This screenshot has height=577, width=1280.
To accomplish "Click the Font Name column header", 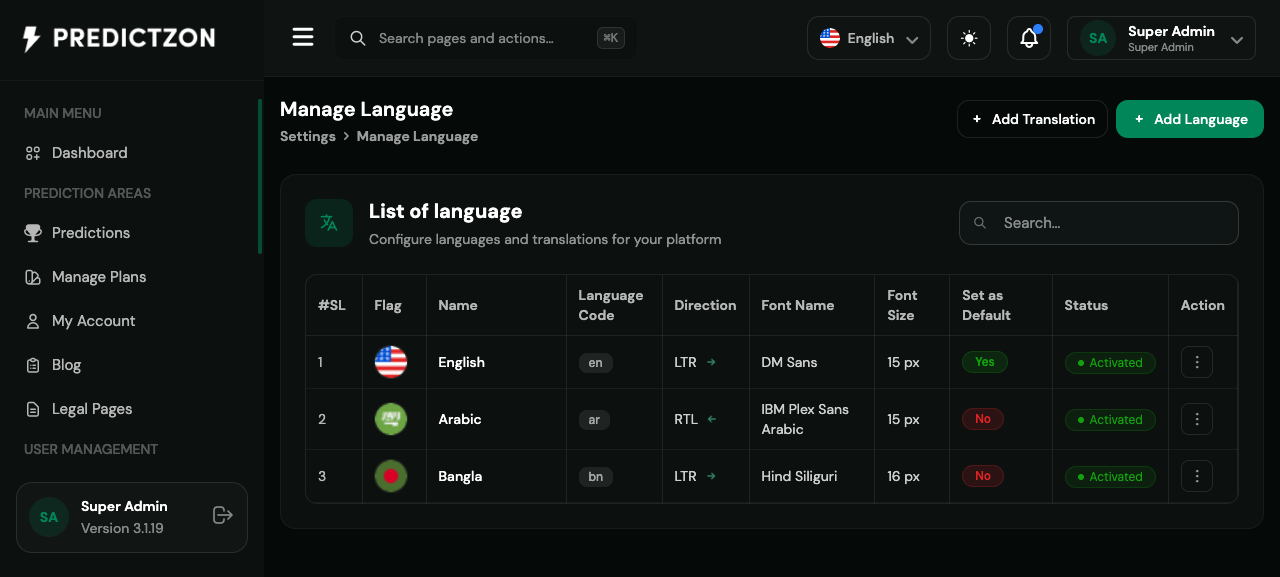I will [x=797, y=305].
